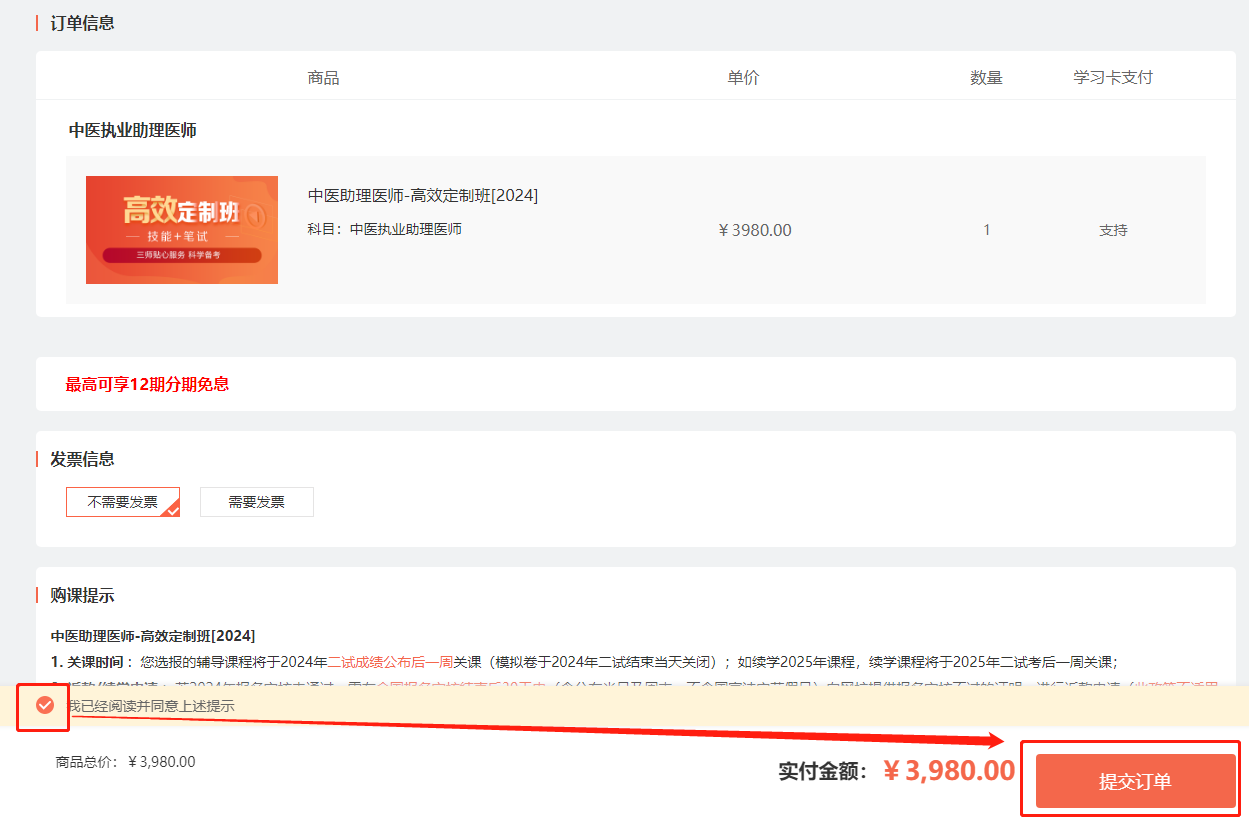Screen dimensions: 1249x826
Task: Click the 提交订单 submit order button
Action: pyautogui.click(x=1131, y=780)
